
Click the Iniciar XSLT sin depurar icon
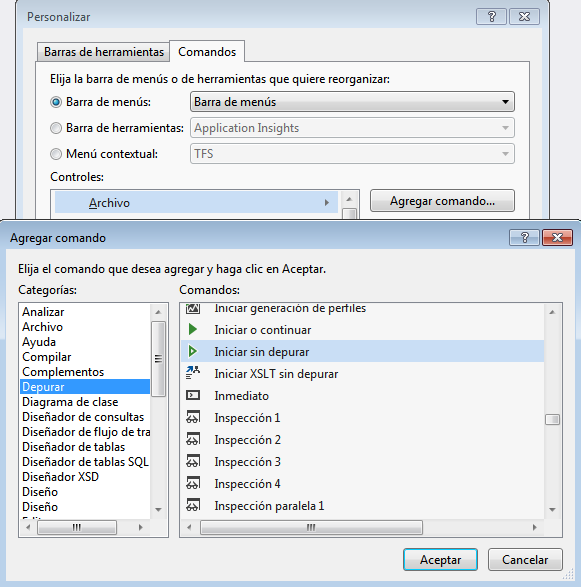point(193,373)
